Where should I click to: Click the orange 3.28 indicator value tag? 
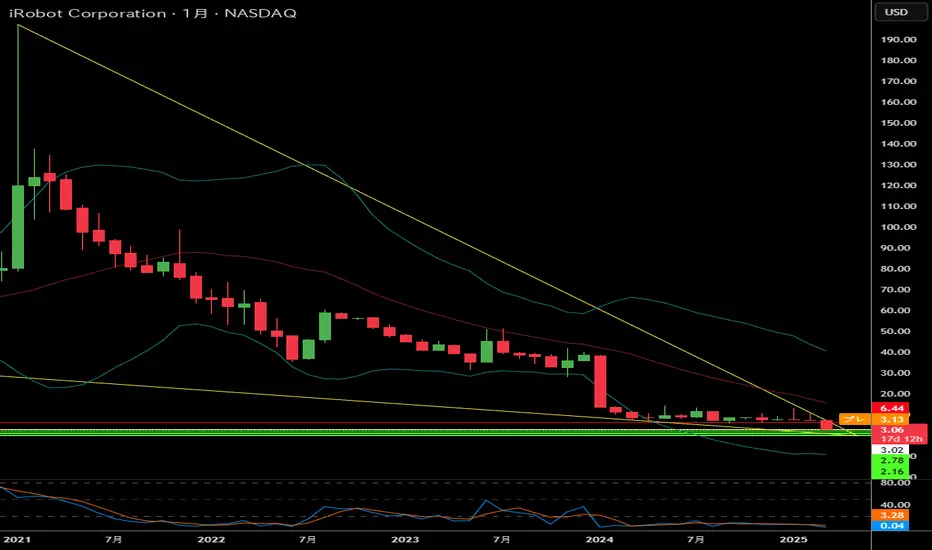pos(890,515)
